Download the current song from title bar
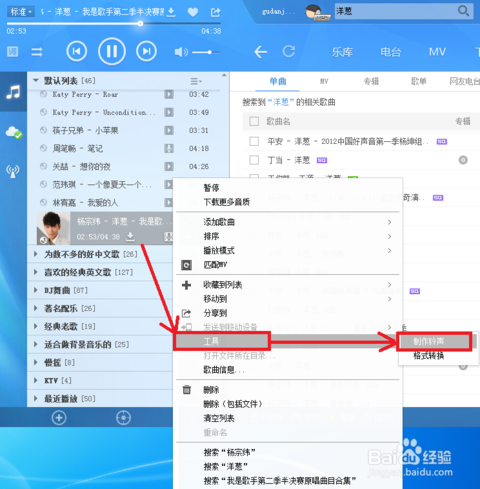 click(171, 12)
